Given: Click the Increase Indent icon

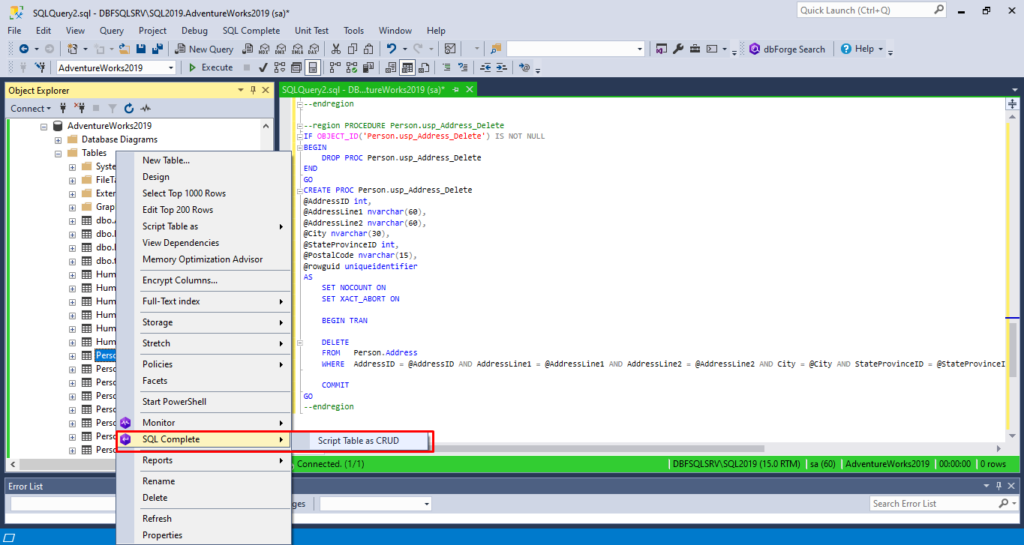Looking at the screenshot, I should (502, 67).
